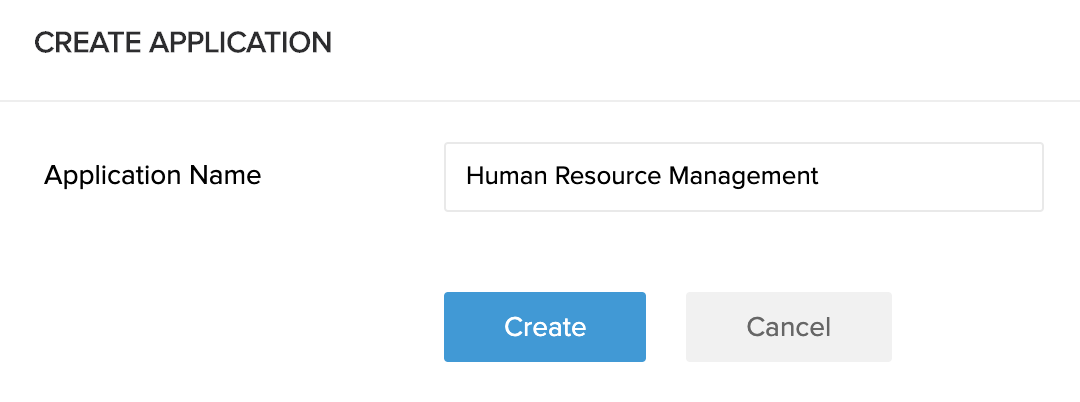
Task: Click the word CREATE in the heading
Action: (83, 43)
